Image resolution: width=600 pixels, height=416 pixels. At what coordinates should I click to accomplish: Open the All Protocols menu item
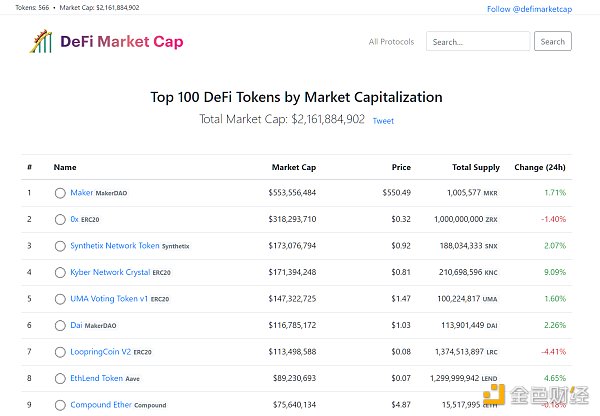click(391, 42)
